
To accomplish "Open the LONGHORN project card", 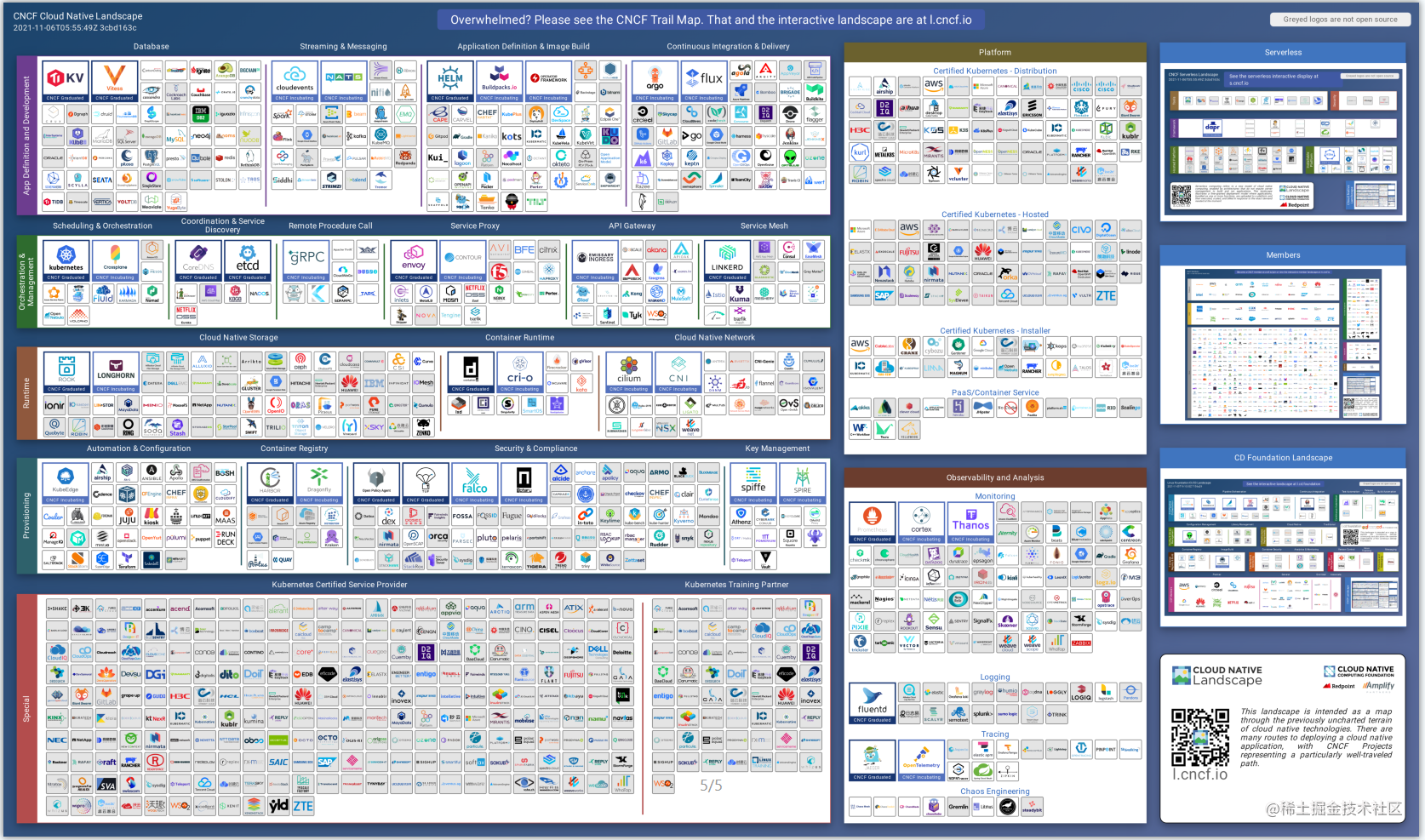I will pos(116,372).
